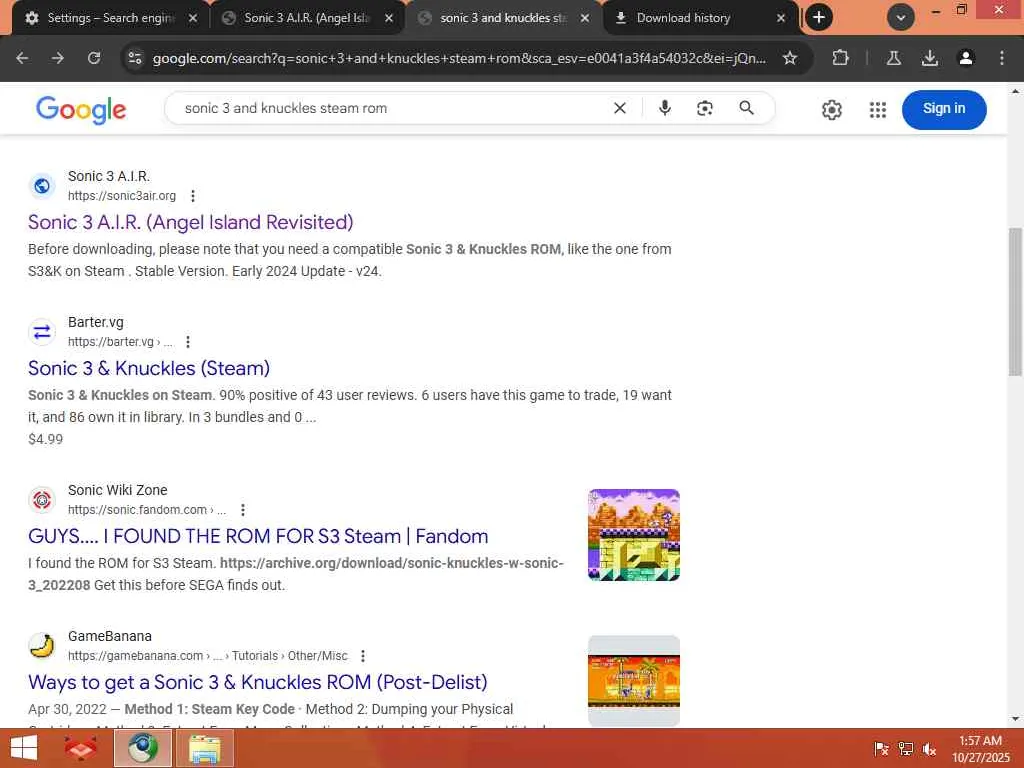Close the Settings – Search engine tab
The image size is (1024, 768).
[x=193, y=18]
